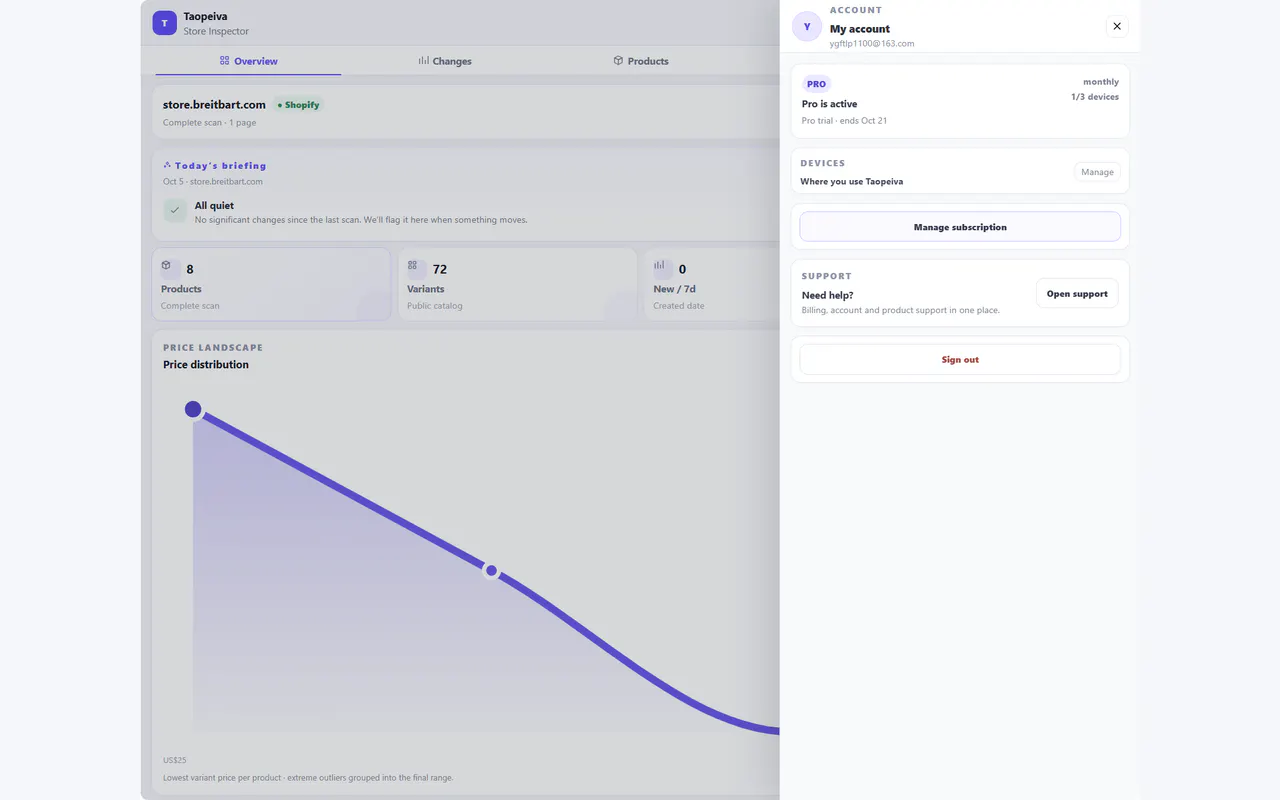1280x800 pixels.
Task: Close the My account panel
Action: [1117, 26]
